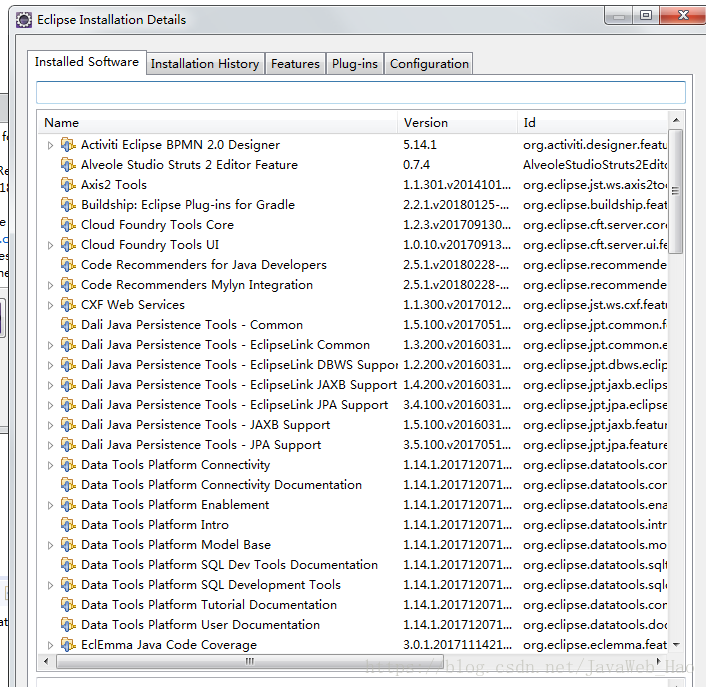Sort the list by Id column header
Viewport: 706px width, 687px height.
(x=592, y=122)
